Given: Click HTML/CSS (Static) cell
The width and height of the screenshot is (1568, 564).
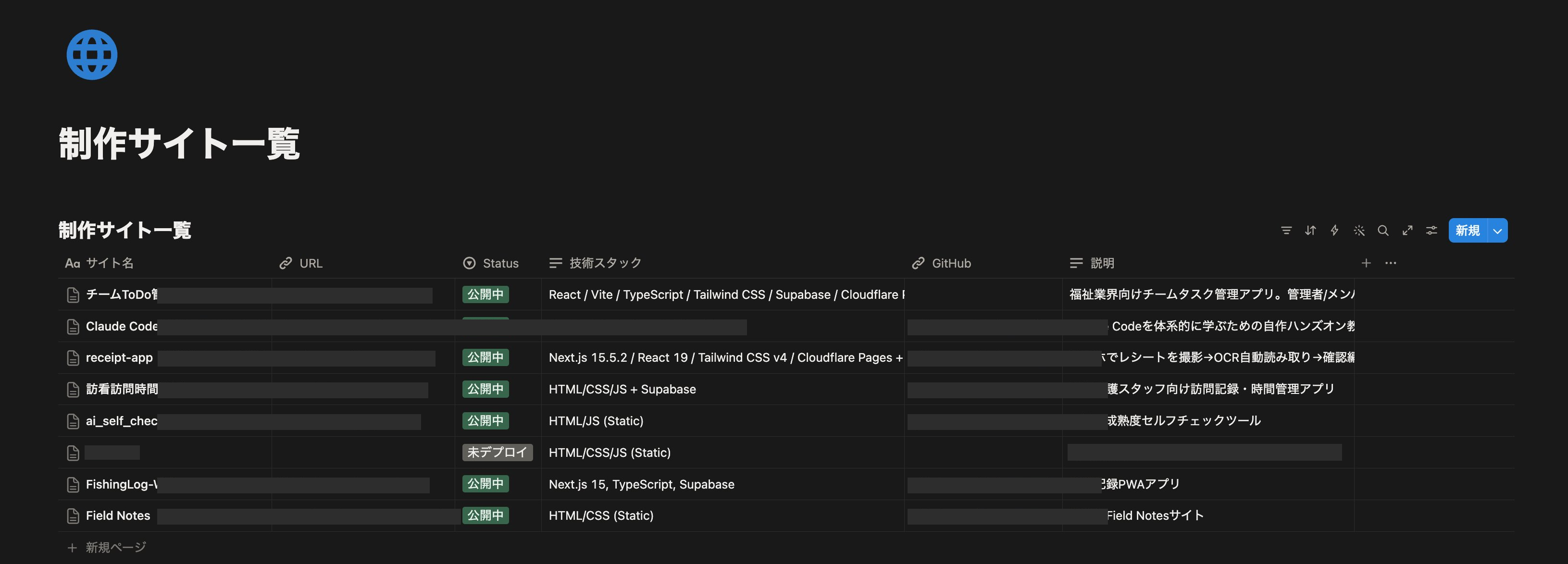Looking at the screenshot, I should point(722,516).
